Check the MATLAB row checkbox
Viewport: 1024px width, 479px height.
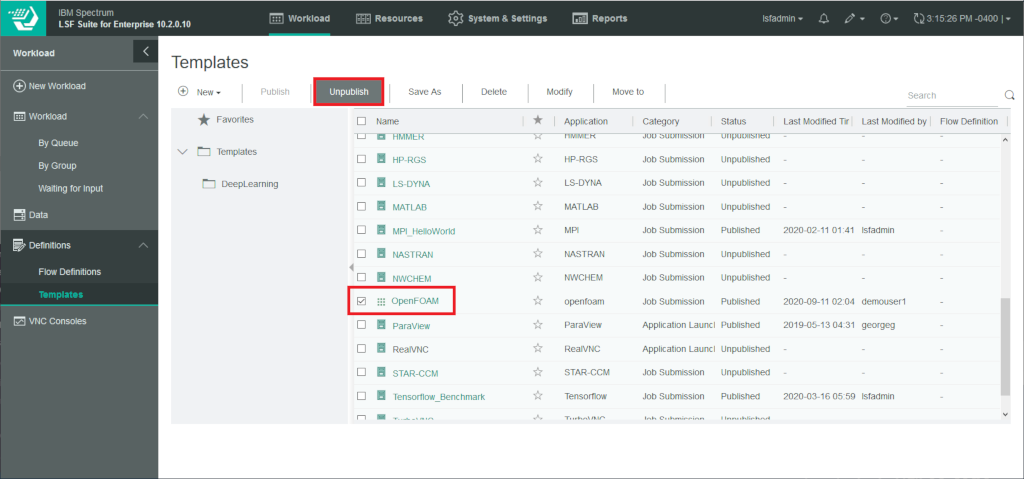pyautogui.click(x=361, y=206)
